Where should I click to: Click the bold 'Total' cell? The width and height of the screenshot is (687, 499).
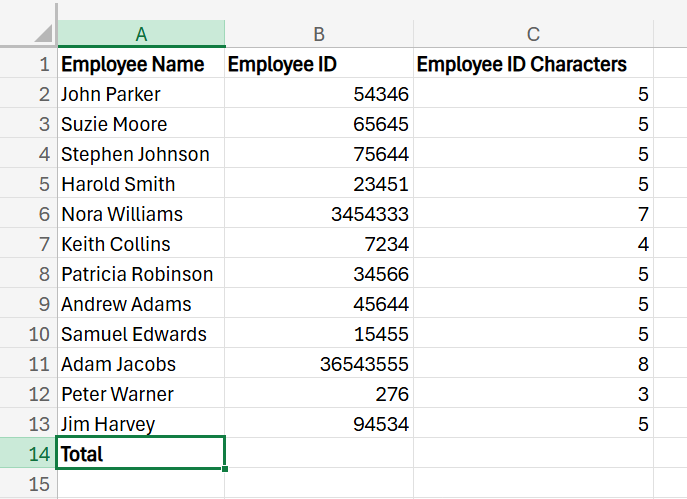coord(141,453)
